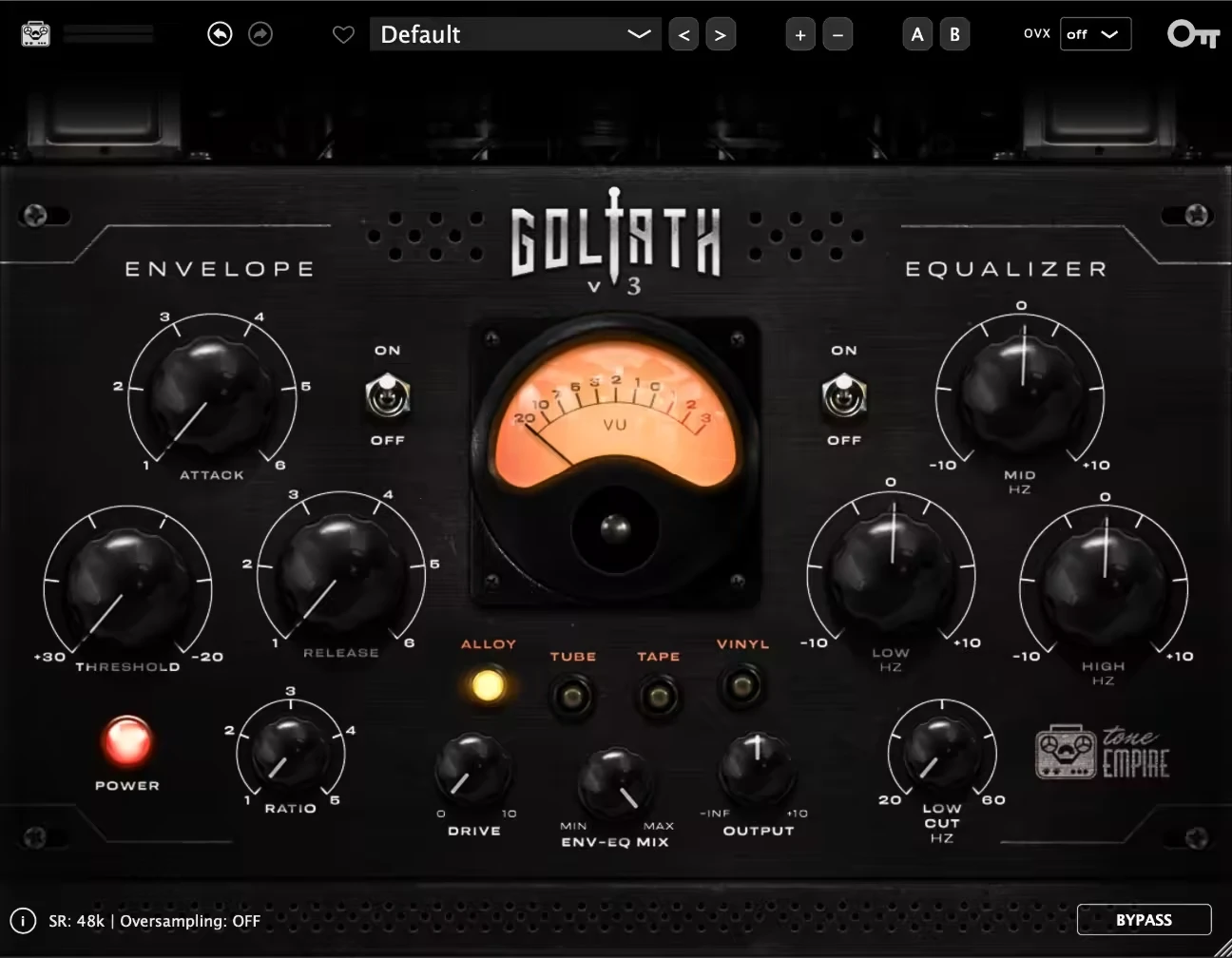Image resolution: width=1232 pixels, height=958 pixels.
Task: Switch to the B state
Action: point(954,35)
